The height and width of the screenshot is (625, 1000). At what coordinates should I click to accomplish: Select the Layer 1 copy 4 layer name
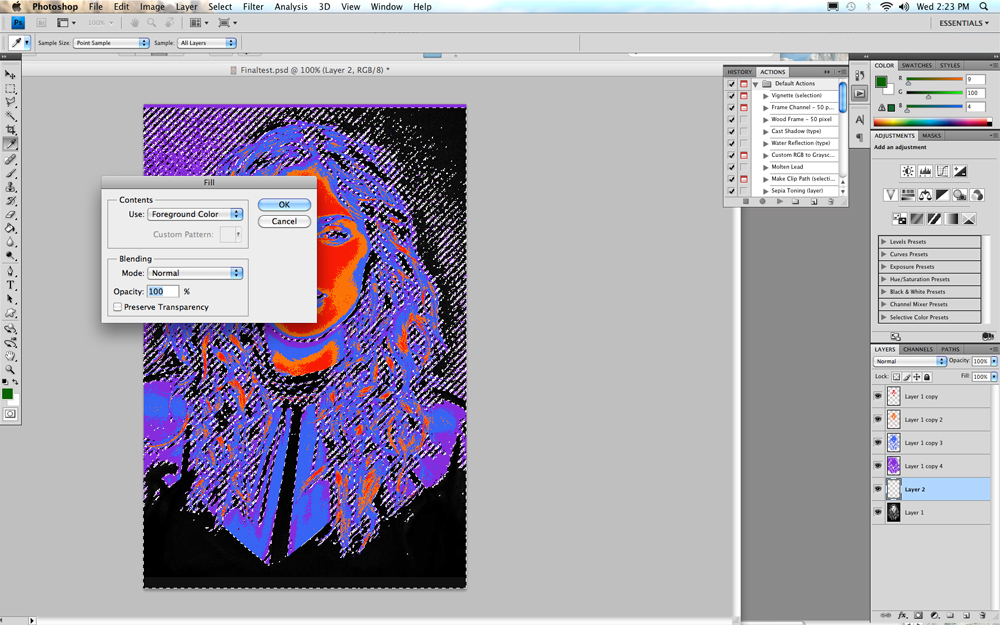coord(923,466)
